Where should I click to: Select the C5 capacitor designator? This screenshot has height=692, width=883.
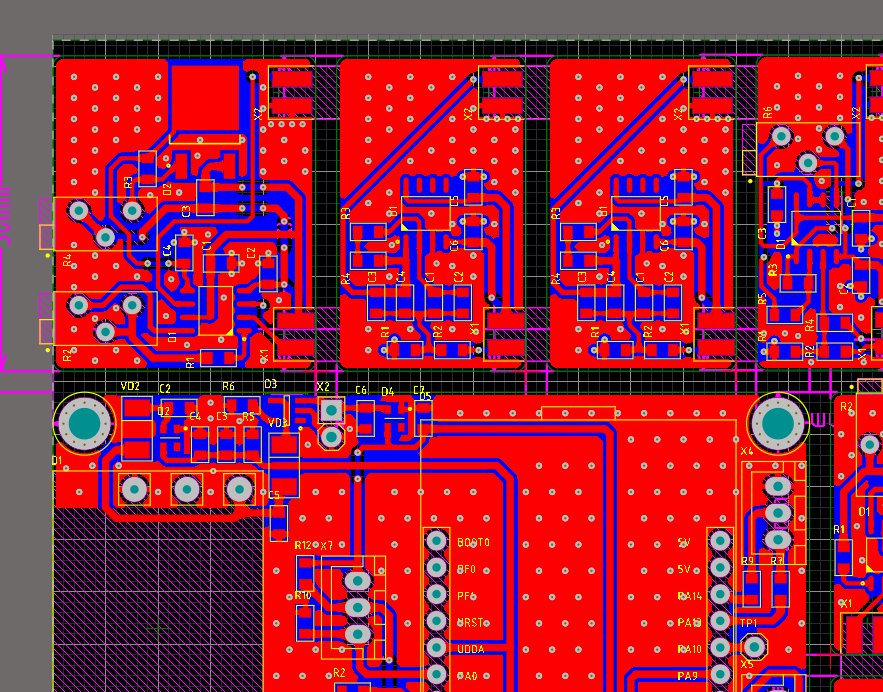click(274, 495)
